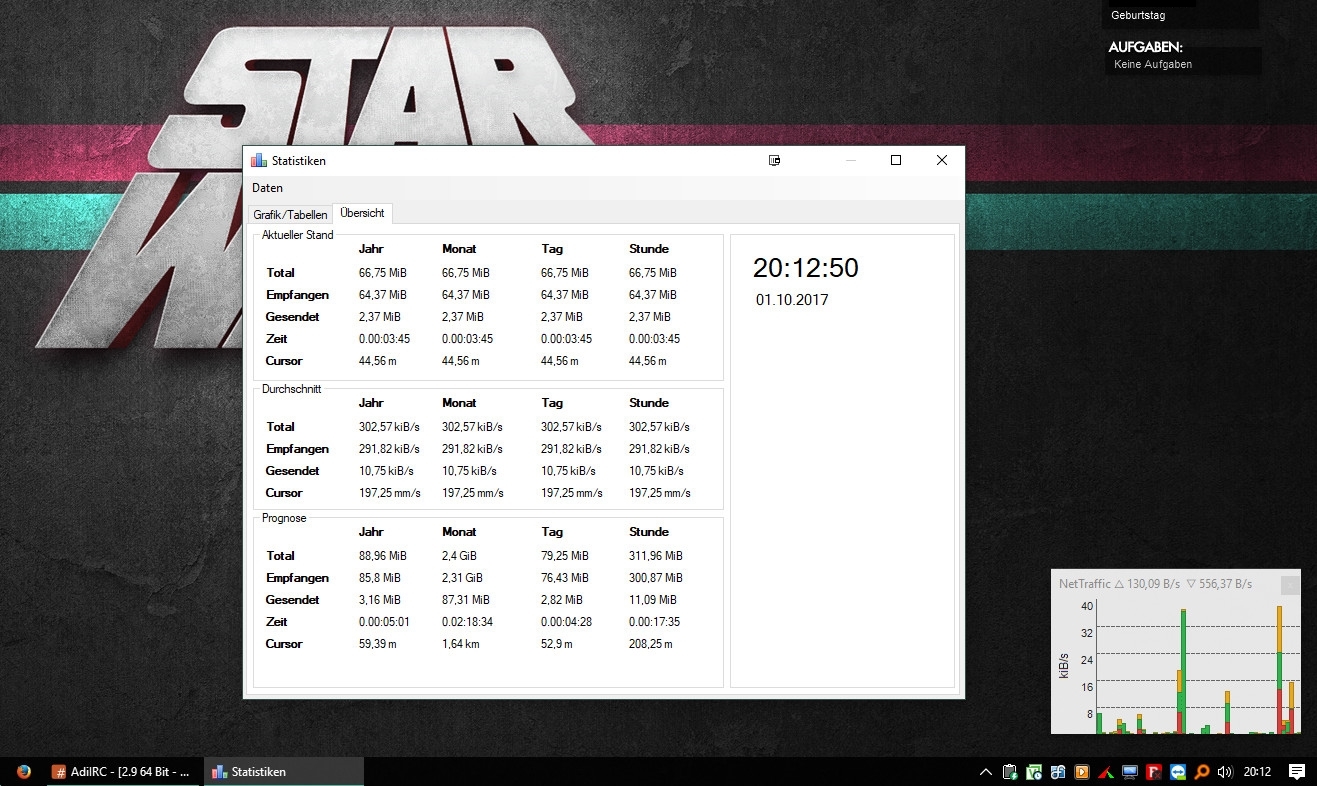Click the orange magnifier tray icon
This screenshot has width=1317, height=786.
click(x=1202, y=771)
